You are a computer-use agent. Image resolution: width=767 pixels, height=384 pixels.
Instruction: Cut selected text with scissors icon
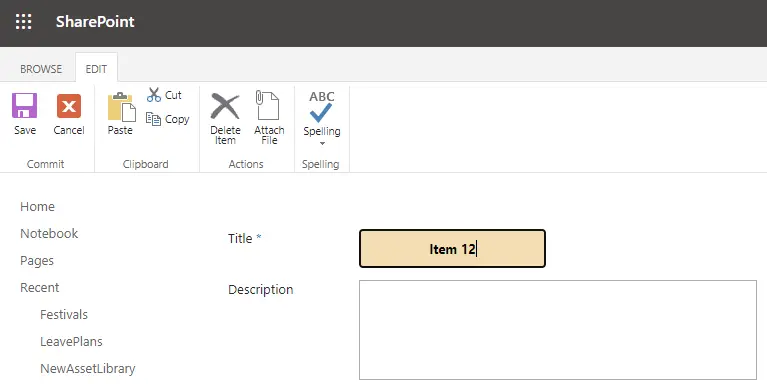tap(154, 95)
